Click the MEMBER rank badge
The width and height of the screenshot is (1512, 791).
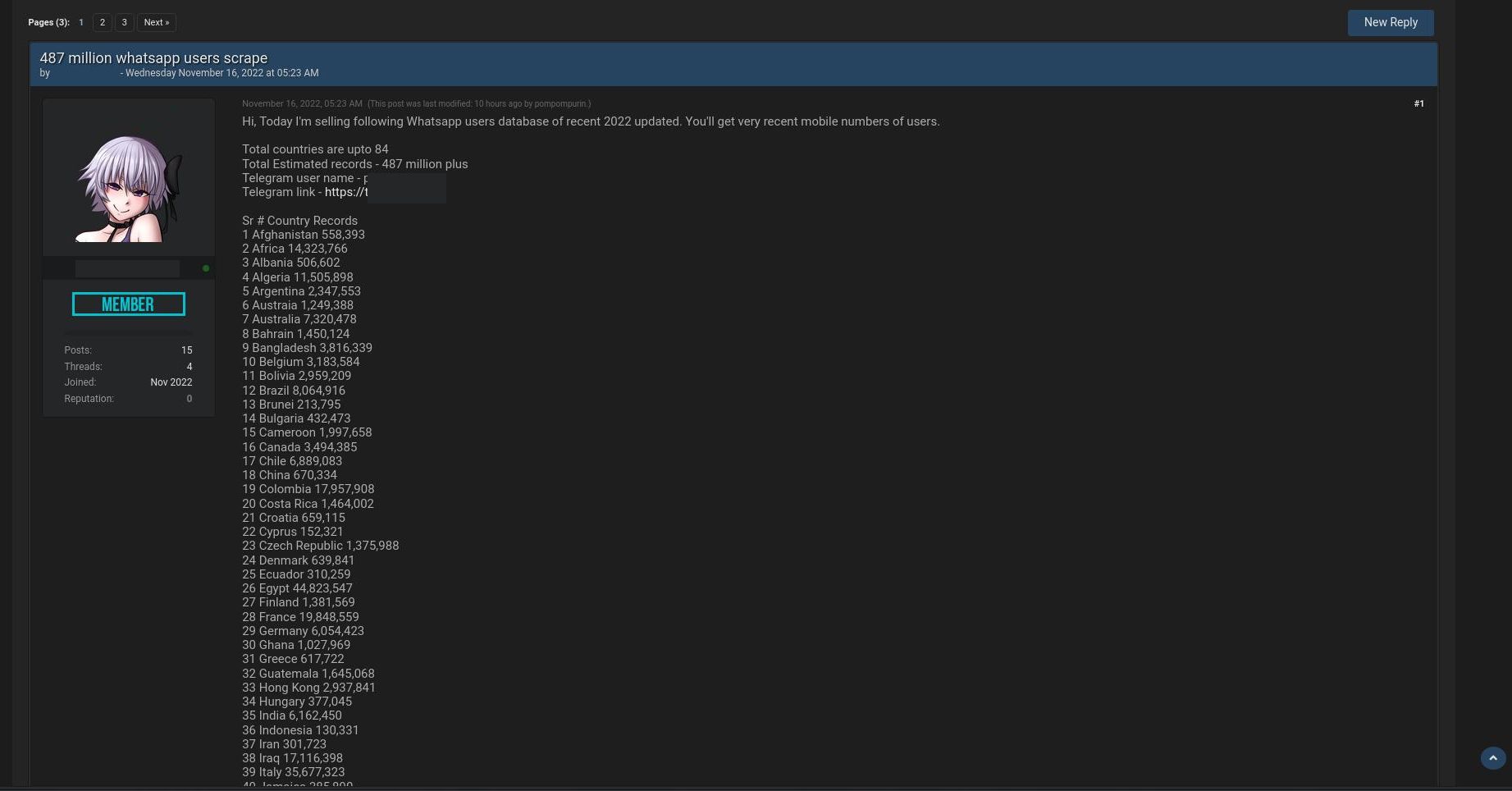point(129,304)
